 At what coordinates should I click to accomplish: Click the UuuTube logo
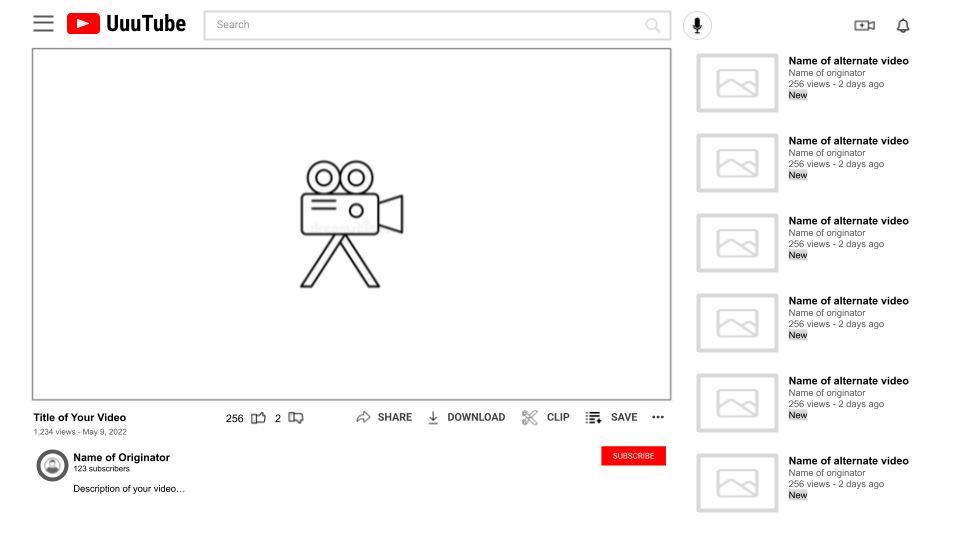click(x=126, y=24)
